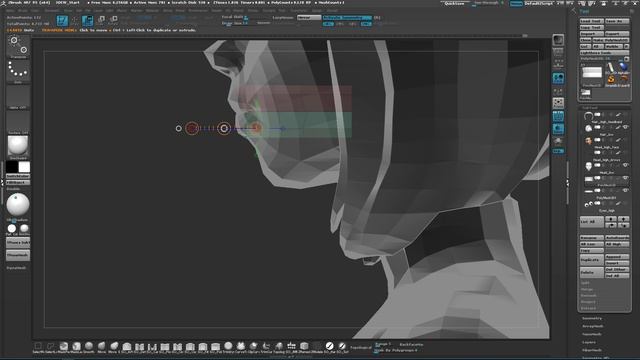The image size is (640, 360).
Task: Adjust the Focal Shift slider
Action: [x=234, y=17]
